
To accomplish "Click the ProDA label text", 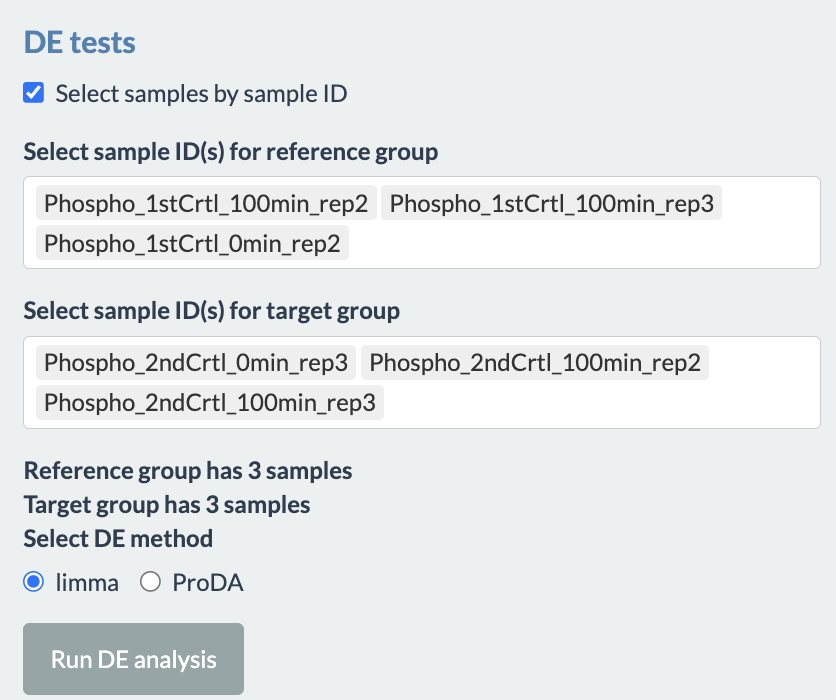I will pyautogui.click(x=208, y=582).
